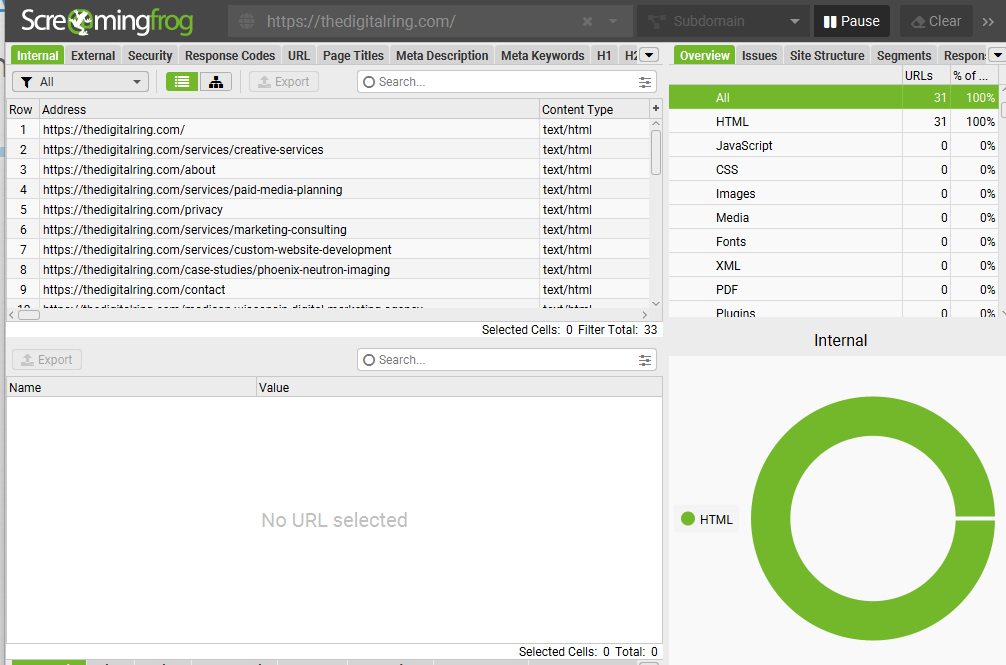Switch to tree view mode
This screenshot has width=1006, height=665.
coord(216,82)
